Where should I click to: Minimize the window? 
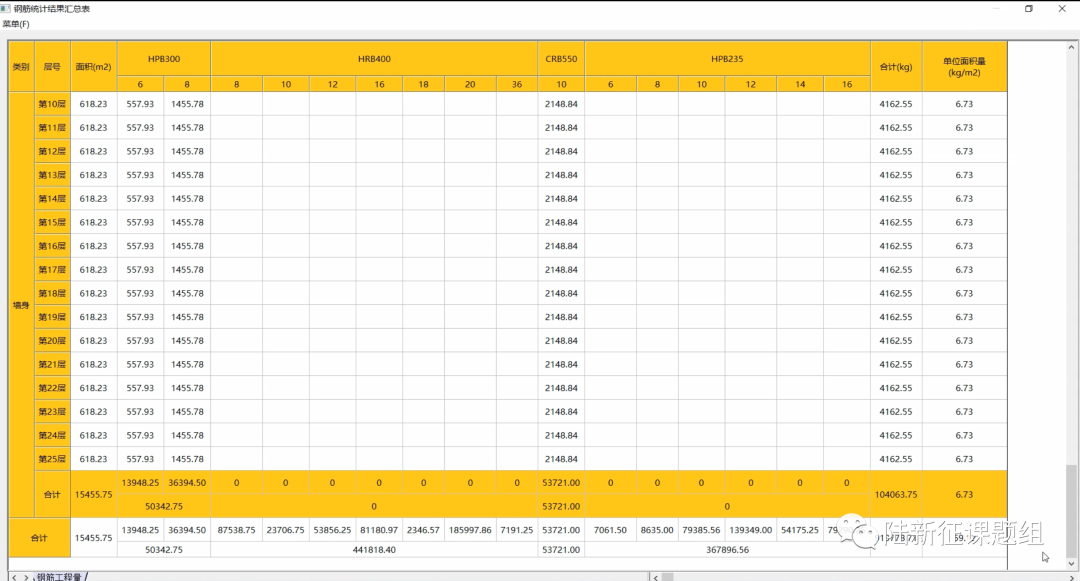(x=997, y=8)
